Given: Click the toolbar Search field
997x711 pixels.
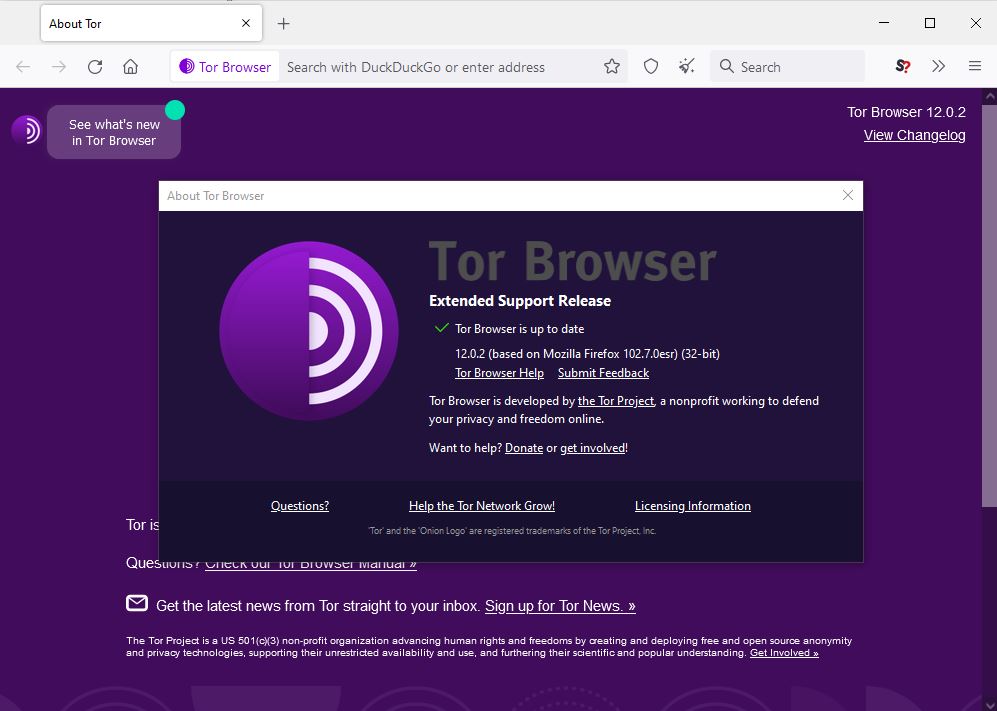Looking at the screenshot, I should (x=787, y=67).
